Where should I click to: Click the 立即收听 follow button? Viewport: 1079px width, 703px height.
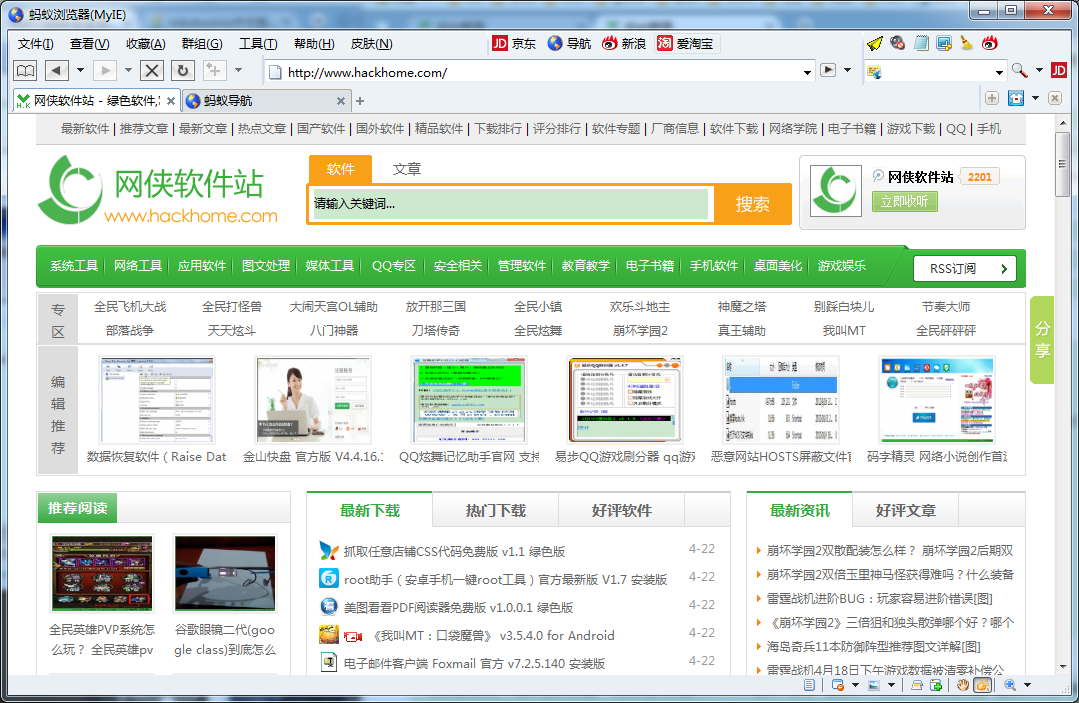pyautogui.click(x=904, y=201)
